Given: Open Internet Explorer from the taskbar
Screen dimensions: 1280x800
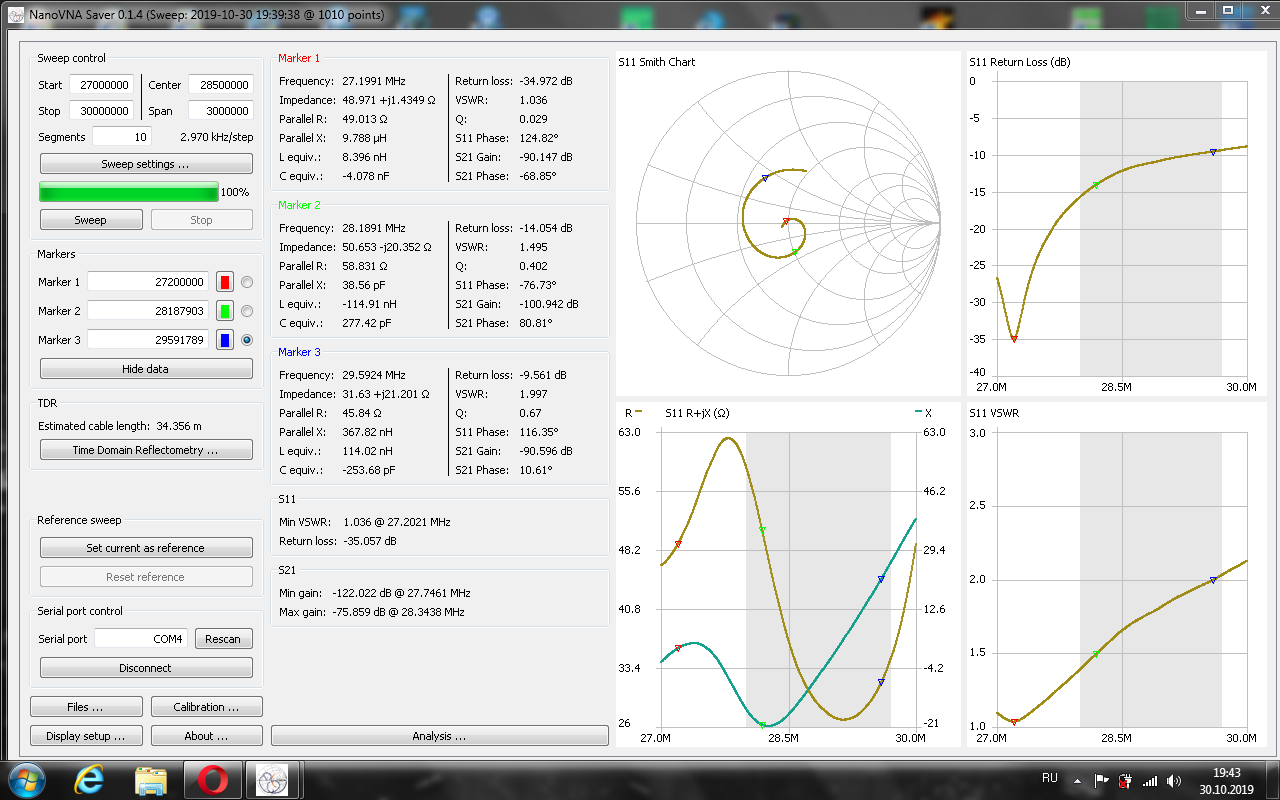Looking at the screenshot, I should point(89,779).
